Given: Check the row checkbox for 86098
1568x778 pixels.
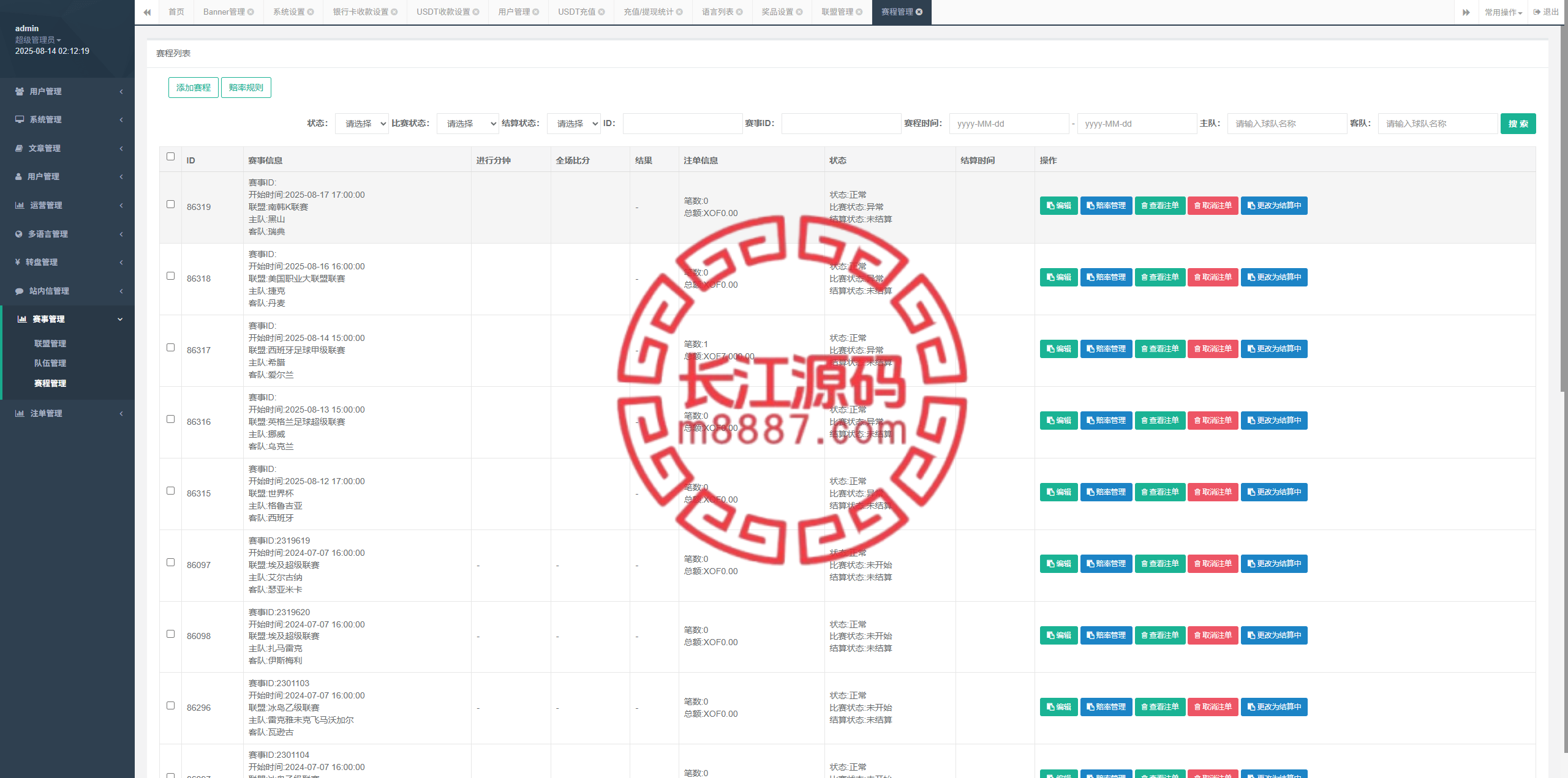Looking at the screenshot, I should pos(170,634).
